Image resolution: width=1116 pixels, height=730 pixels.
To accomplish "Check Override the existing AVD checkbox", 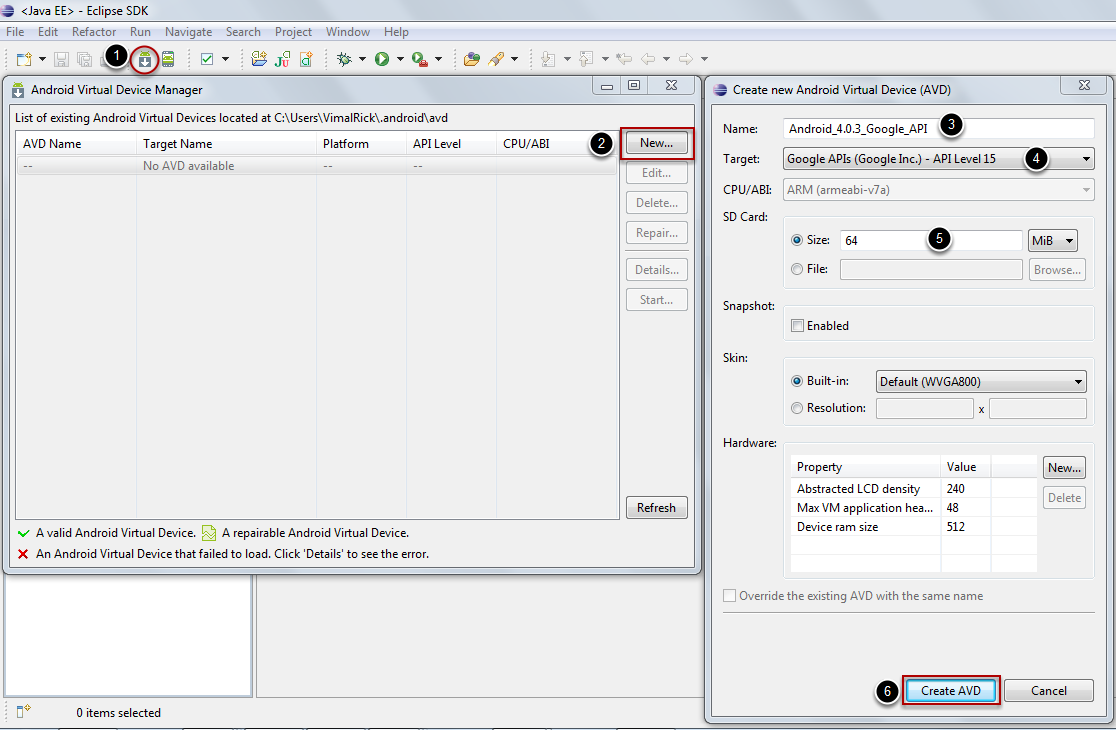I will (x=730, y=596).
